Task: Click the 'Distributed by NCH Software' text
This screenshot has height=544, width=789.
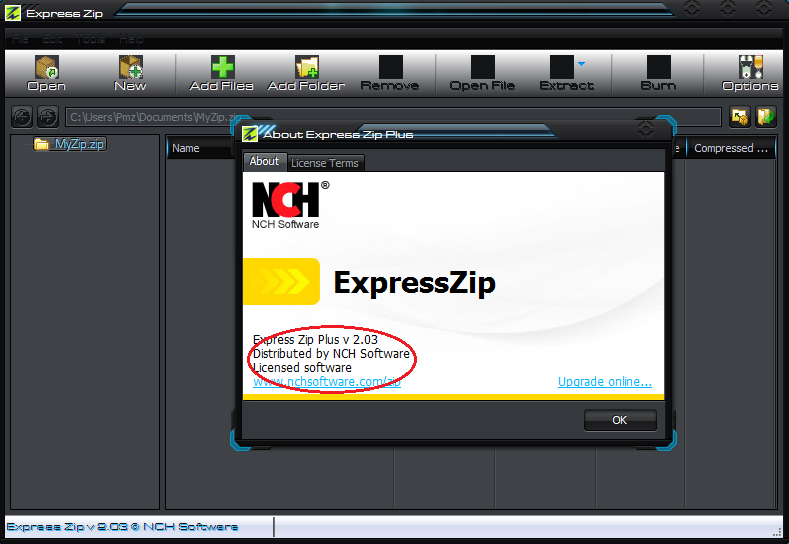Action: coord(331,354)
